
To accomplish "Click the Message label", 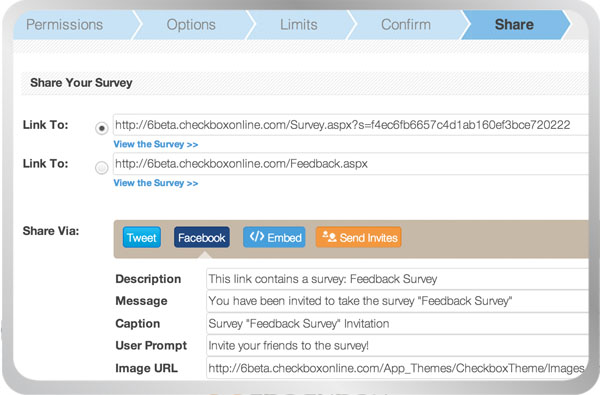I will click(x=141, y=301).
